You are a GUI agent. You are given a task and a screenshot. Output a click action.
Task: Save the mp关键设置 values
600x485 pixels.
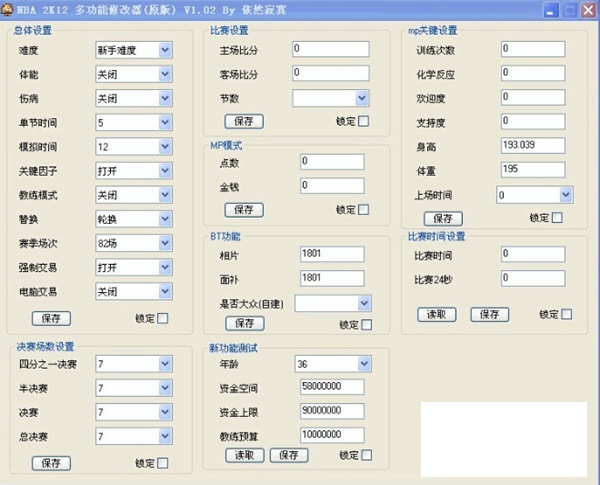coord(443,219)
